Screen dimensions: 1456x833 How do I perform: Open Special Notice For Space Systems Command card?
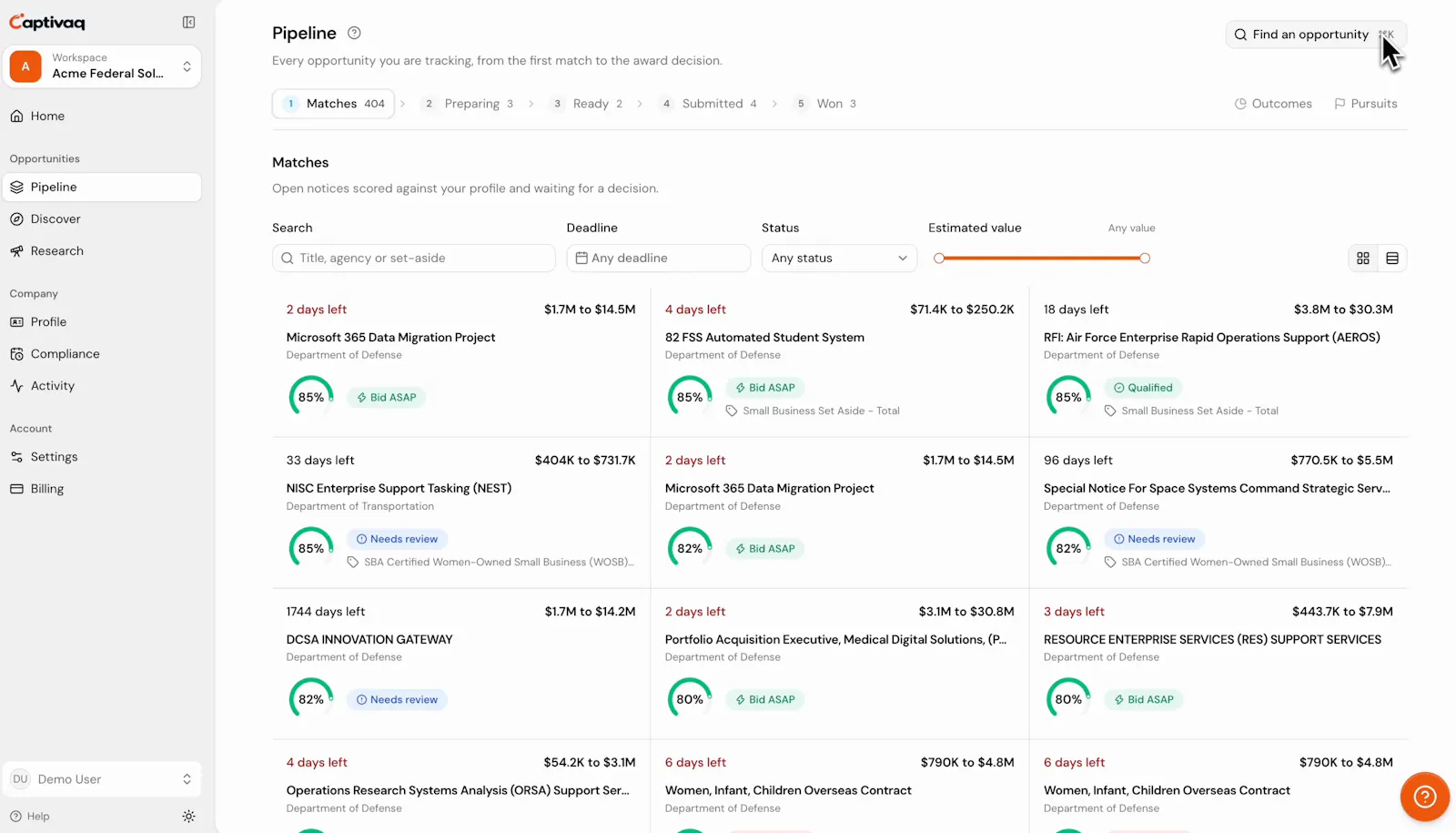pyautogui.click(x=1218, y=513)
